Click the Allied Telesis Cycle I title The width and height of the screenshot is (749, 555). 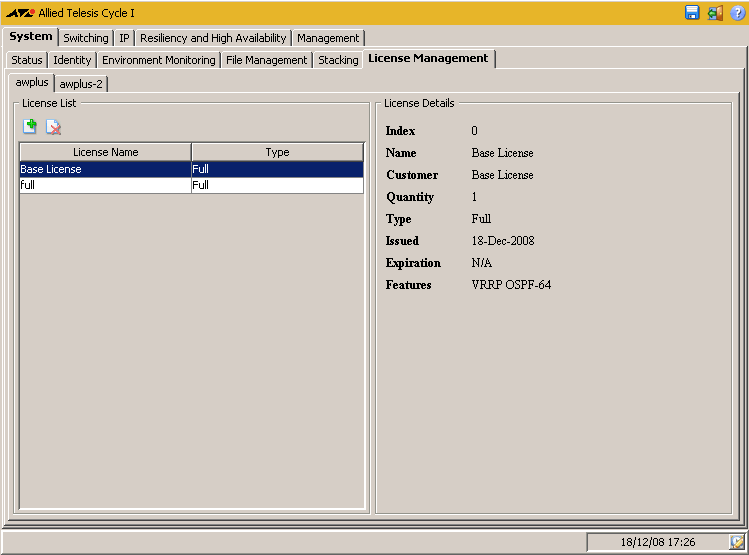86,13
